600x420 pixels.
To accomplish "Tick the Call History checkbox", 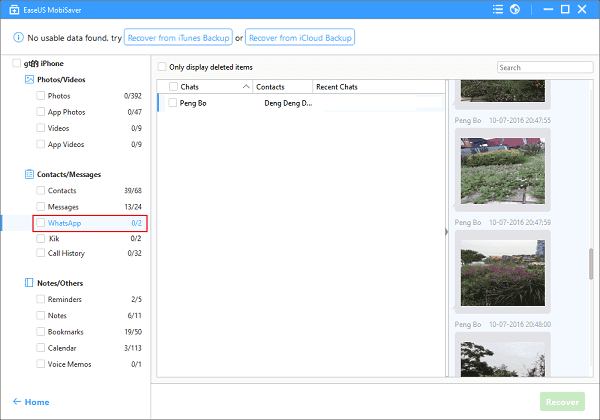I will (x=41, y=253).
